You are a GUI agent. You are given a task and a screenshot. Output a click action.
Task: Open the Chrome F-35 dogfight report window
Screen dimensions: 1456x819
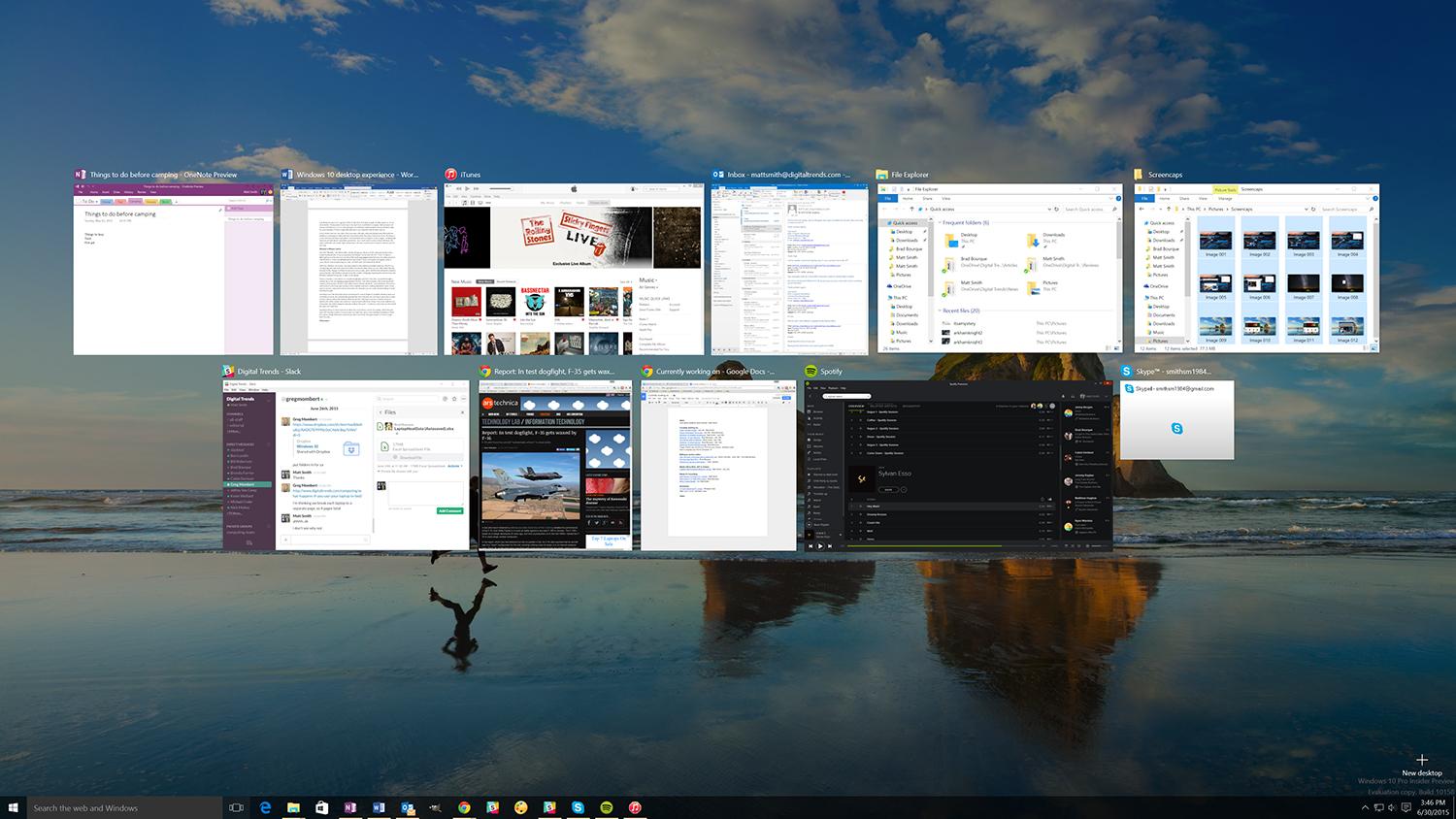tap(556, 466)
